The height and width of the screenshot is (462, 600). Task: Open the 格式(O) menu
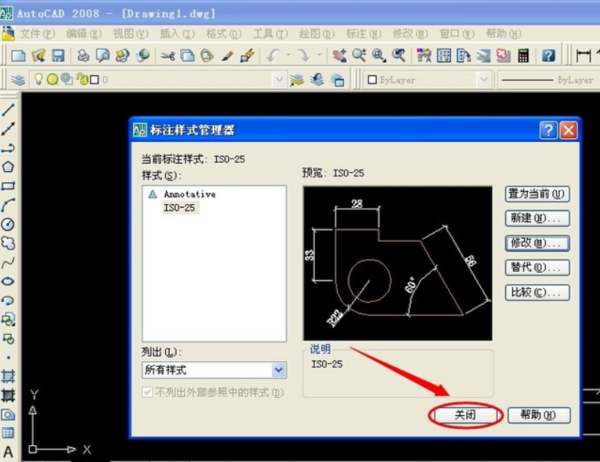224,34
